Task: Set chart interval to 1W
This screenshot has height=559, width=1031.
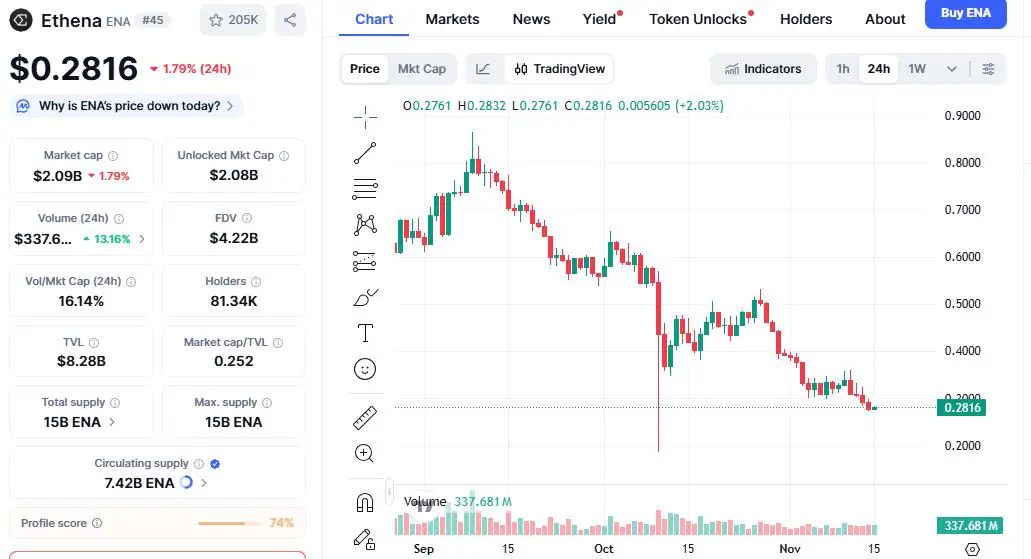Action: (917, 69)
